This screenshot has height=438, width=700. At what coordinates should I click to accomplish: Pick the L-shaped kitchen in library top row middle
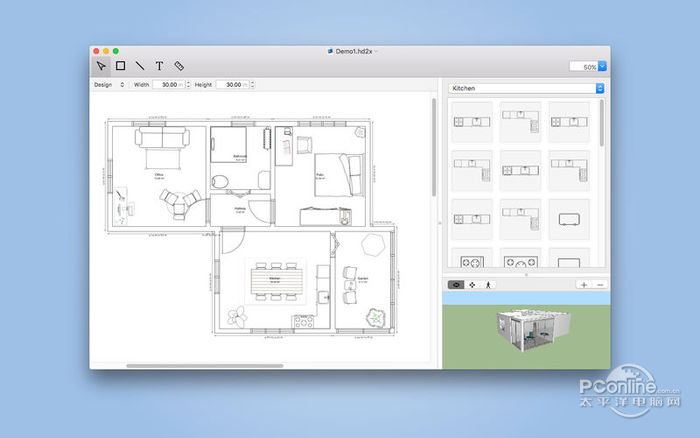point(521,122)
